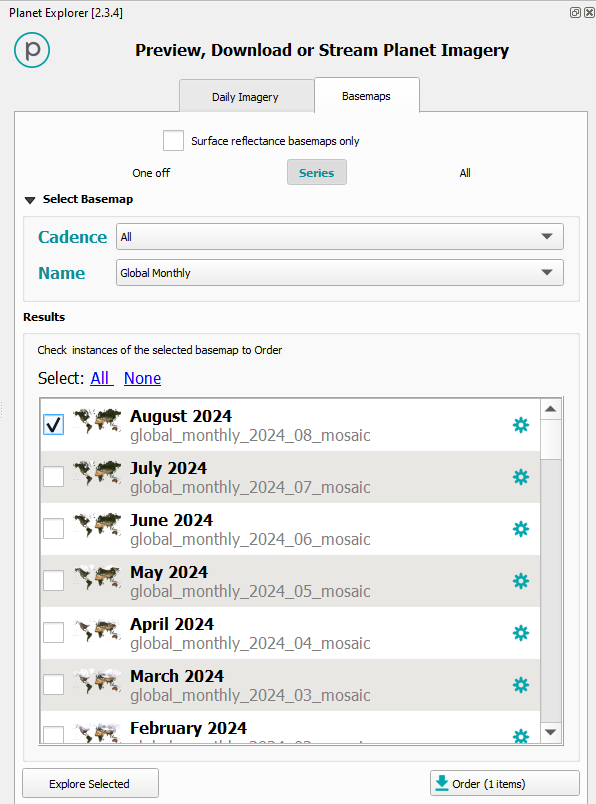
Task: Click Order (1 items) button
Action: coord(505,783)
